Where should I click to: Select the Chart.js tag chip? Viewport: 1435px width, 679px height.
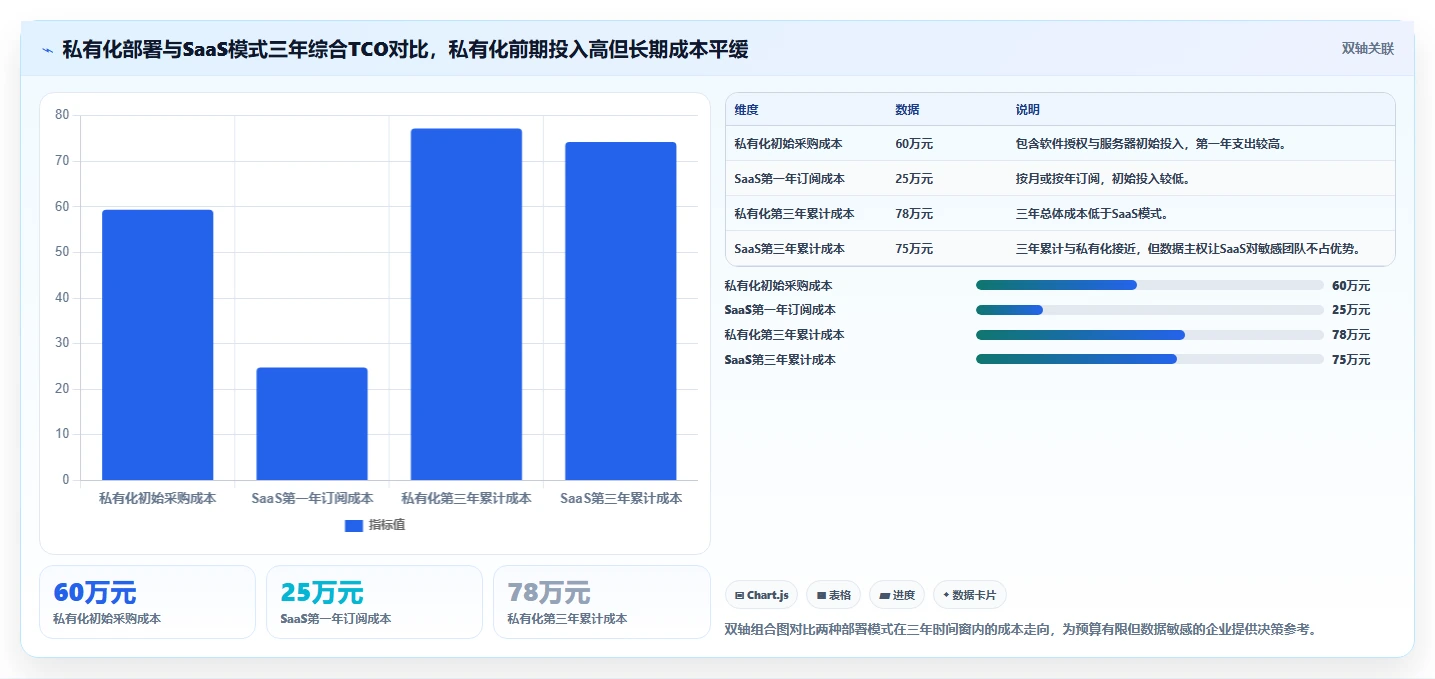762,595
